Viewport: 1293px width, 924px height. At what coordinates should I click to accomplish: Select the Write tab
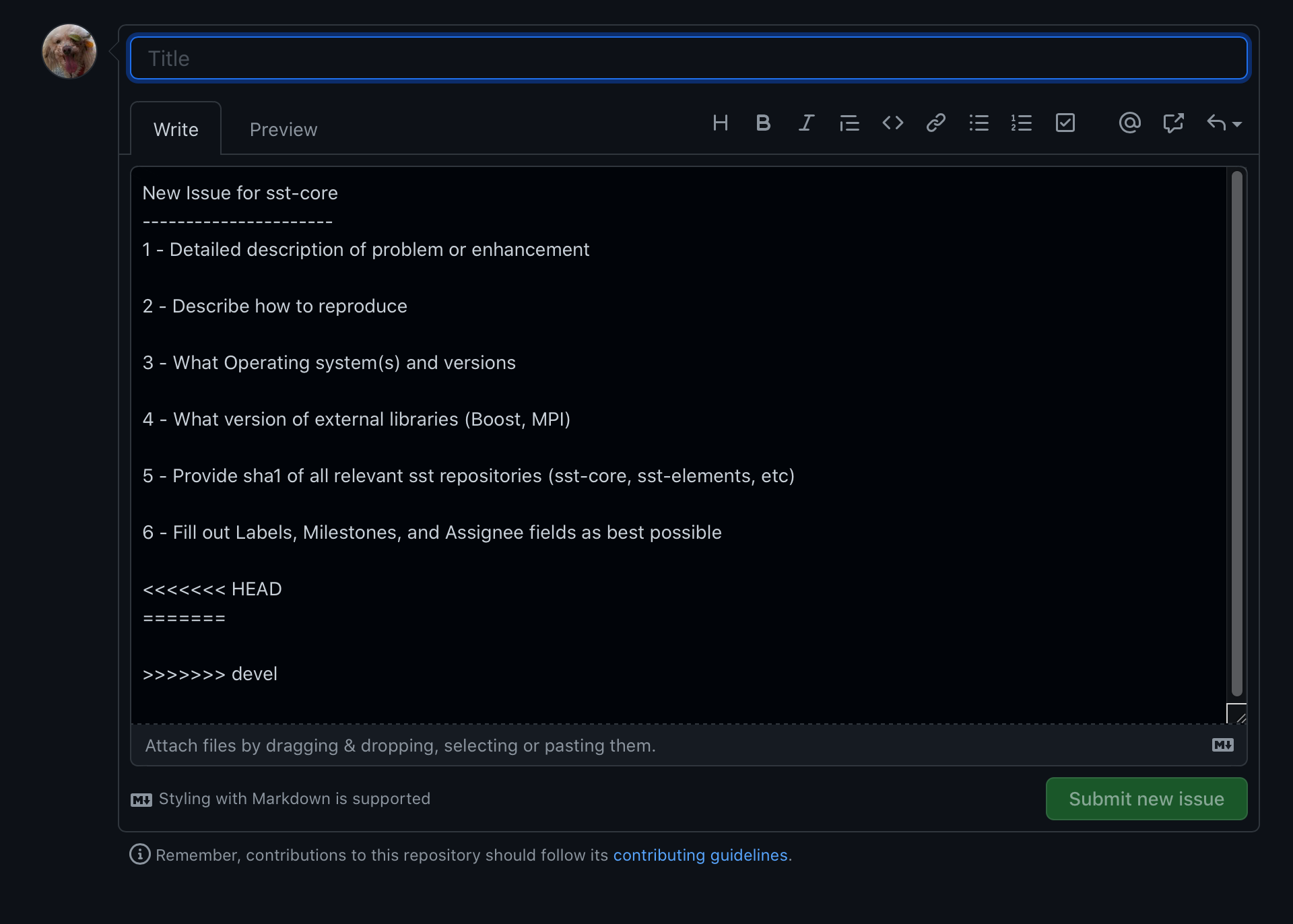tap(176, 129)
